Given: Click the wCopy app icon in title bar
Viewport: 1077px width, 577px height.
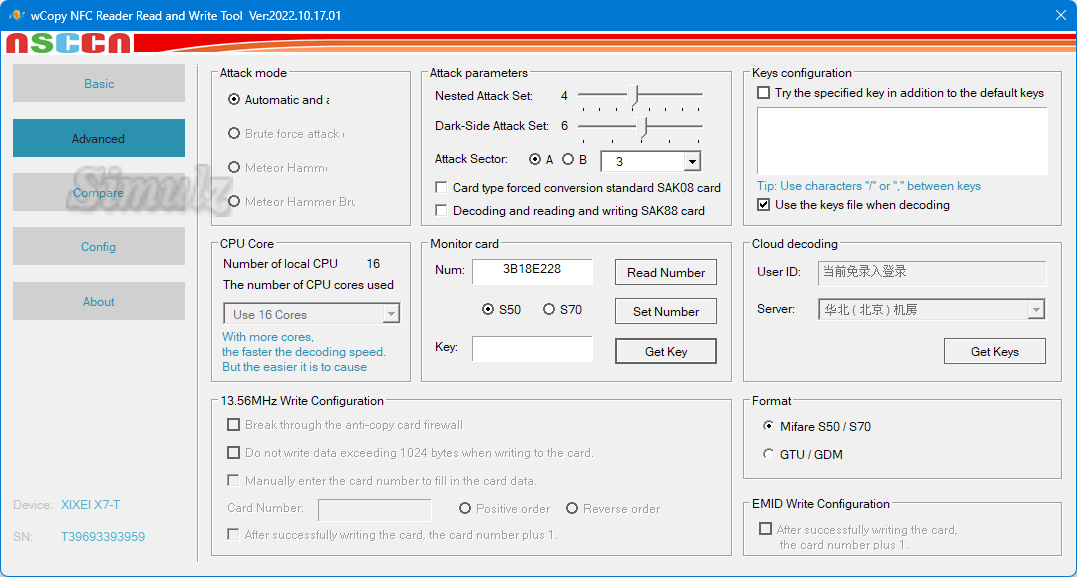Looking at the screenshot, I should click(x=15, y=15).
